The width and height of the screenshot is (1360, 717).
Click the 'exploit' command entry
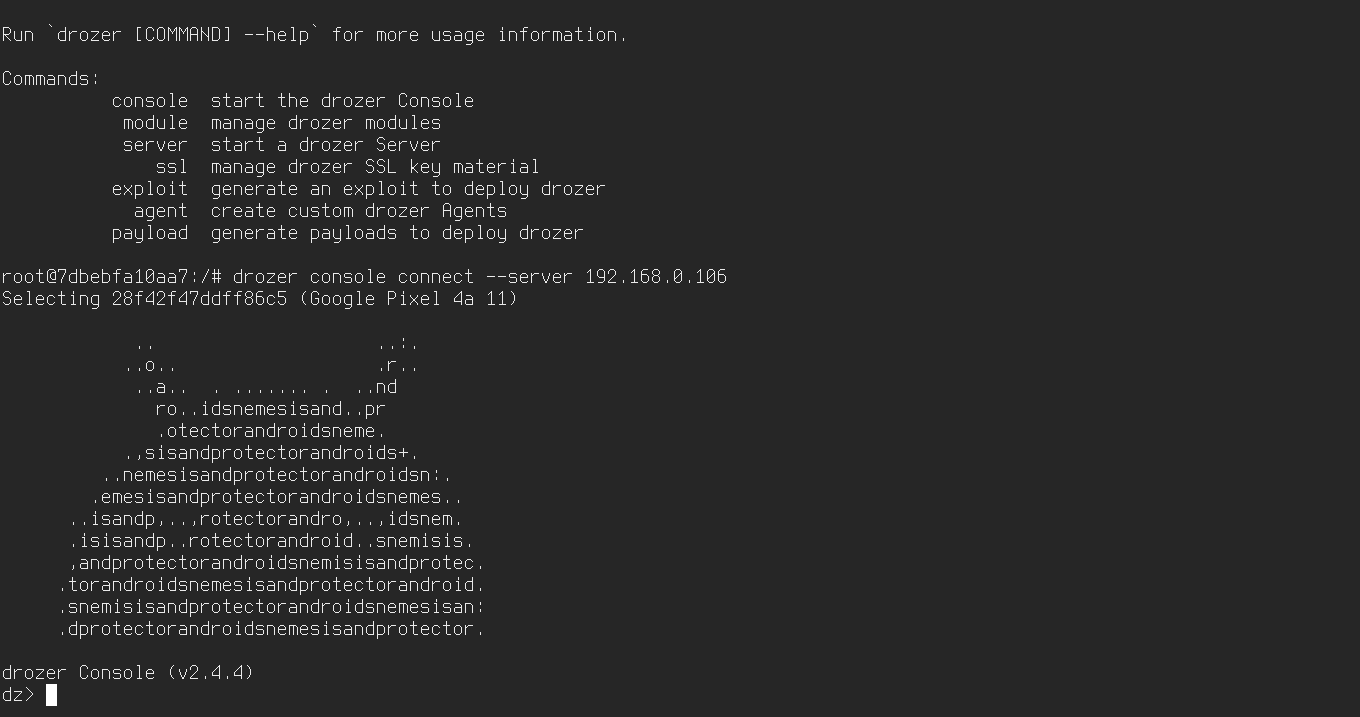150,189
